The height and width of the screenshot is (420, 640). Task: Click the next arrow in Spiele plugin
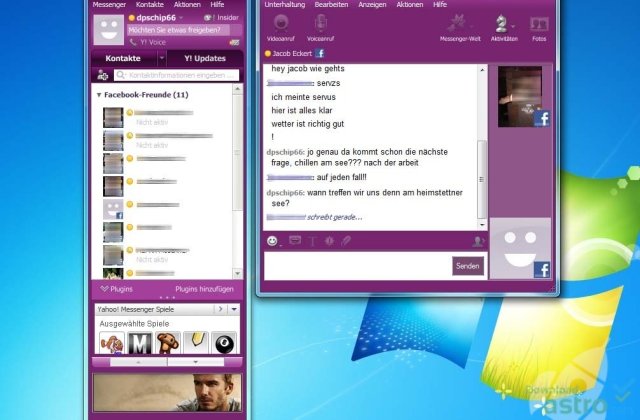tap(220, 309)
